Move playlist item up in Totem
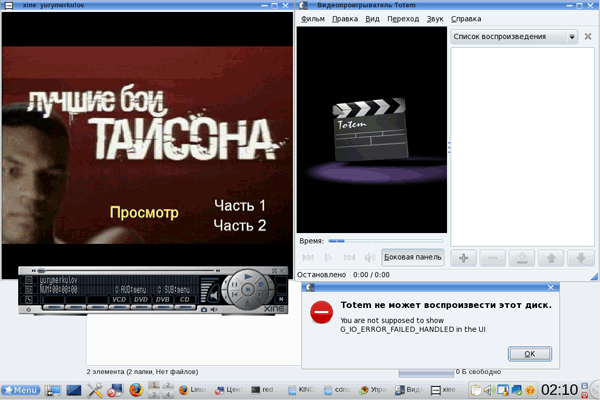 [551, 258]
